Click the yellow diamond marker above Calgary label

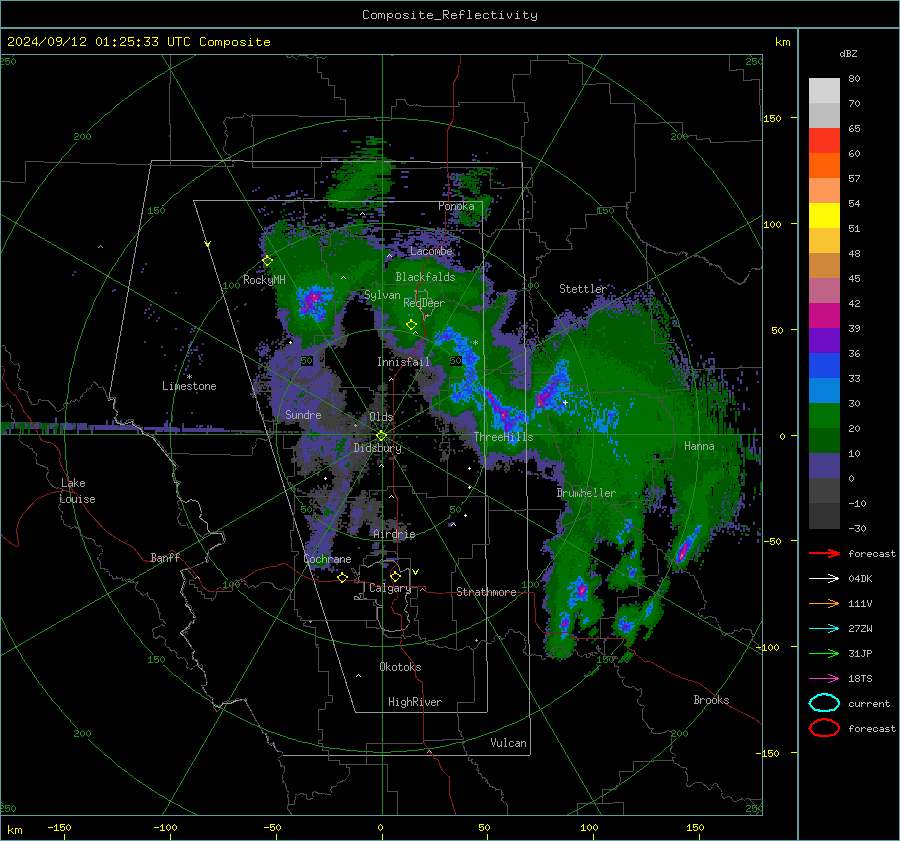click(395, 576)
